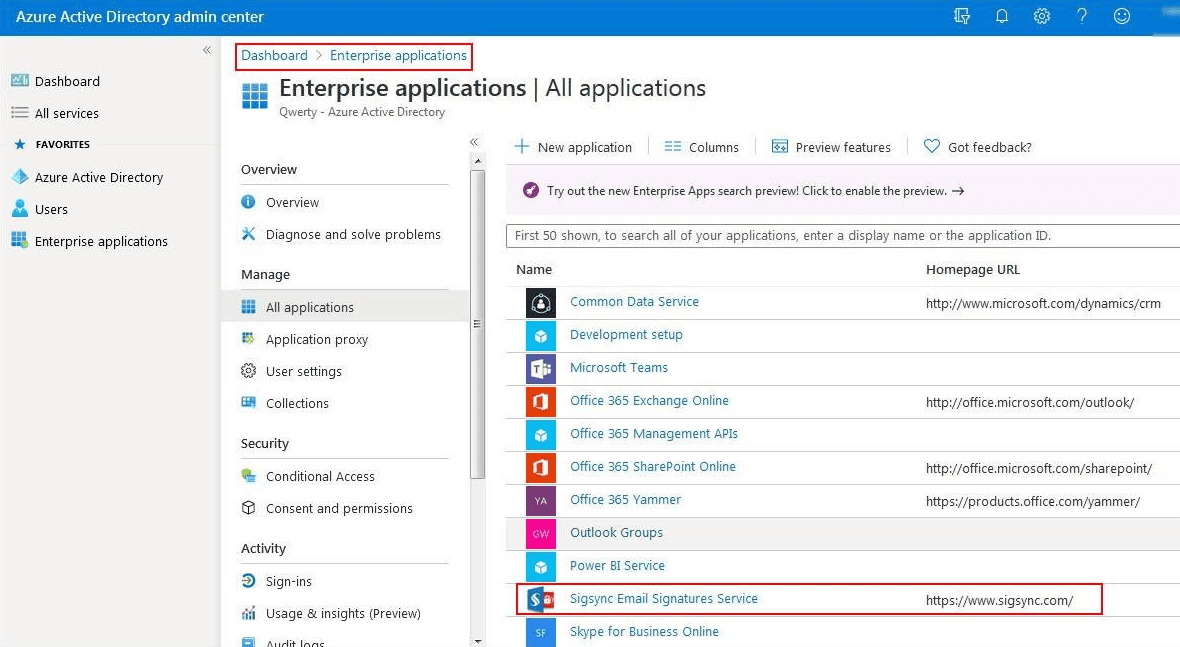Viewport: 1180px width, 647px height.
Task: Collapse the left navigation pane with the chevron
Action: (x=207, y=49)
